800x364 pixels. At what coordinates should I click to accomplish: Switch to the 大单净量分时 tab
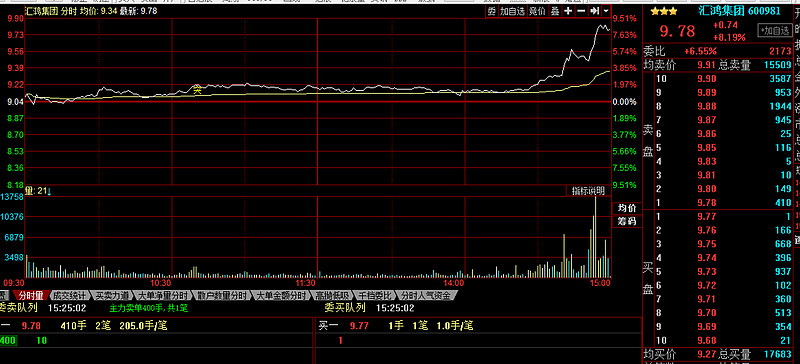[x=163, y=296]
